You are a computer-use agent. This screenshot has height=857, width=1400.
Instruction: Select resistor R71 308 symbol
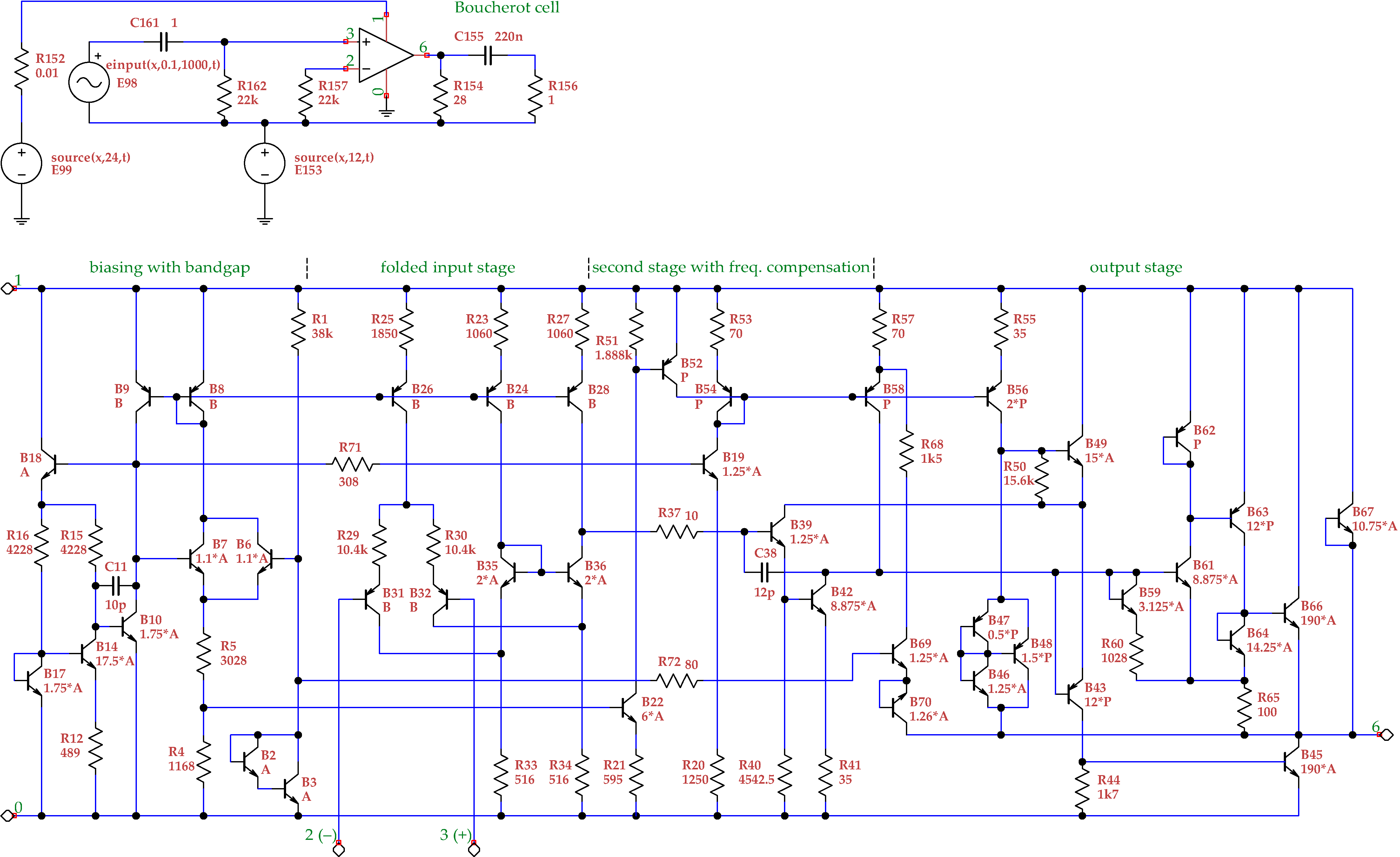[353, 465]
